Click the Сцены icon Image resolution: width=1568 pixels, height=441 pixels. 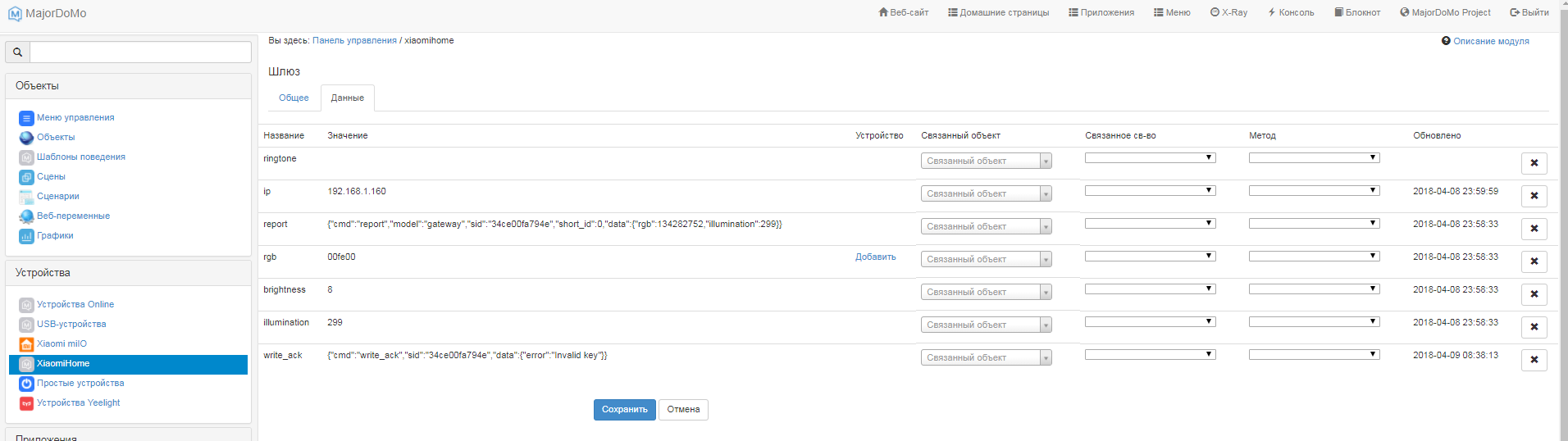[26, 177]
